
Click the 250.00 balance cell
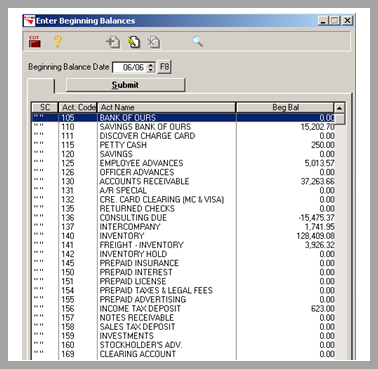point(322,145)
